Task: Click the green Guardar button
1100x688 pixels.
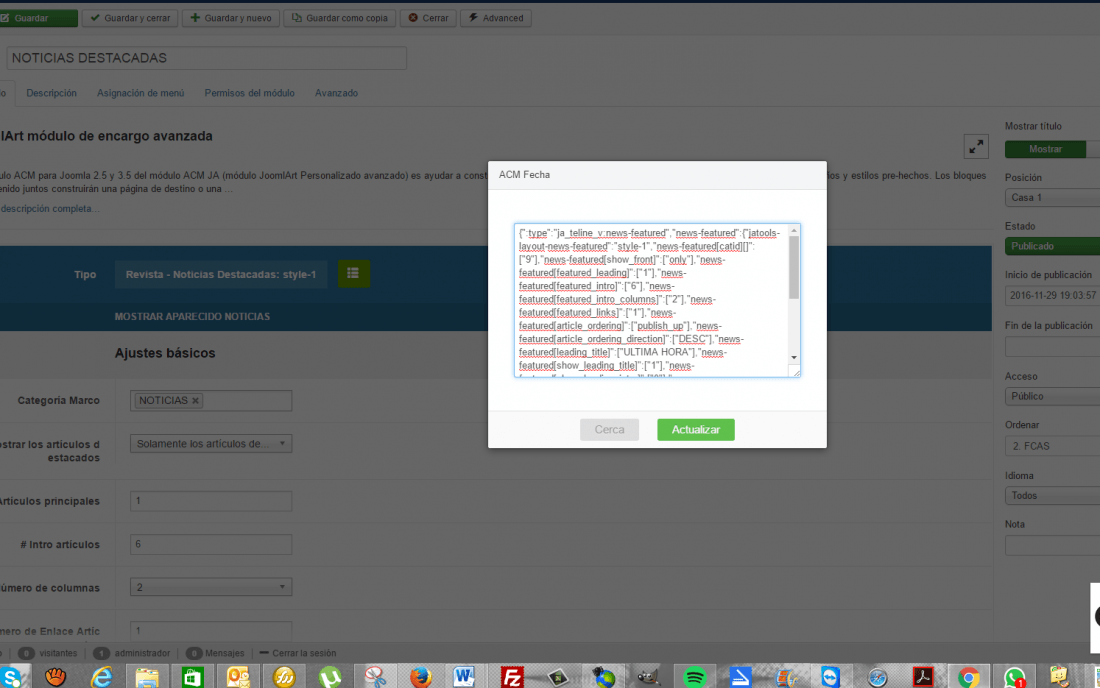Action: (39, 18)
